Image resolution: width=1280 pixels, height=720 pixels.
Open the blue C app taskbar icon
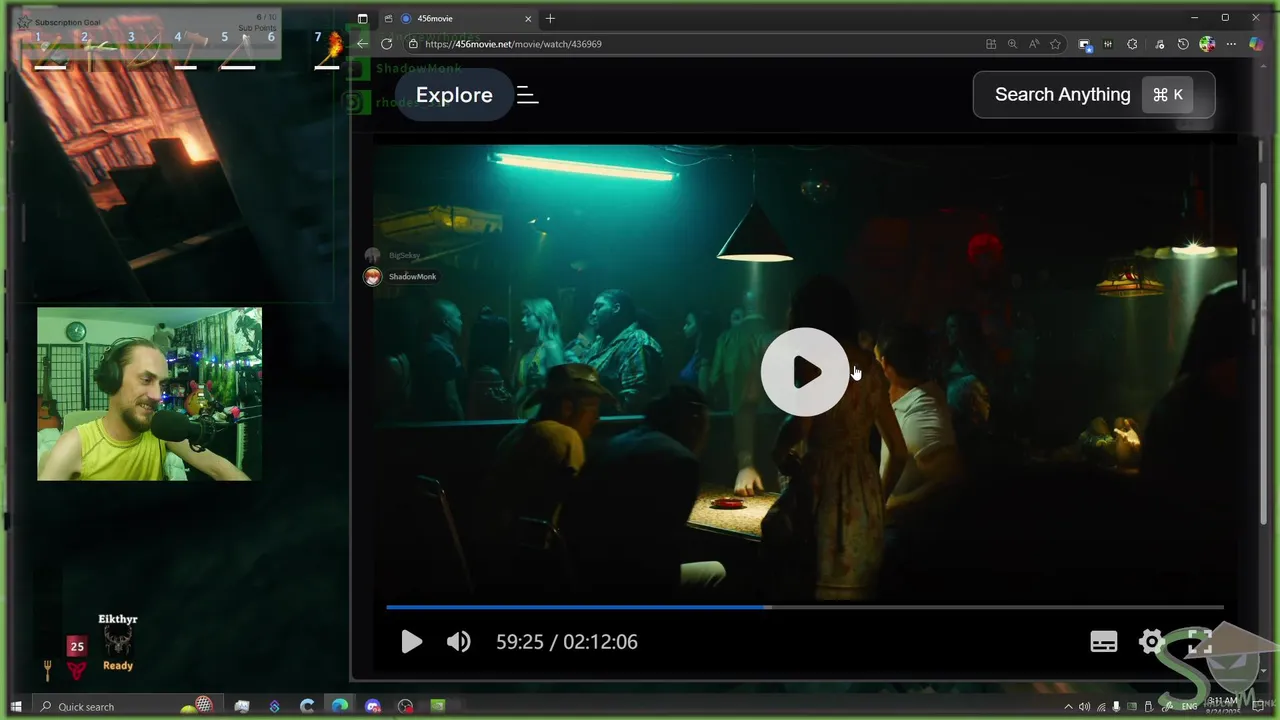click(x=307, y=706)
